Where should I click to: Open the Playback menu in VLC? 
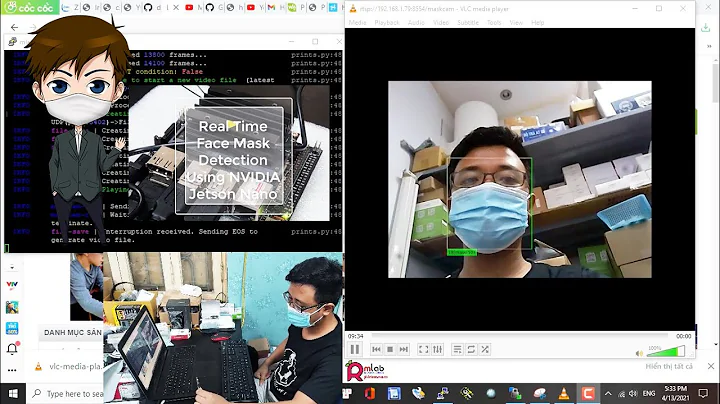[387, 22]
